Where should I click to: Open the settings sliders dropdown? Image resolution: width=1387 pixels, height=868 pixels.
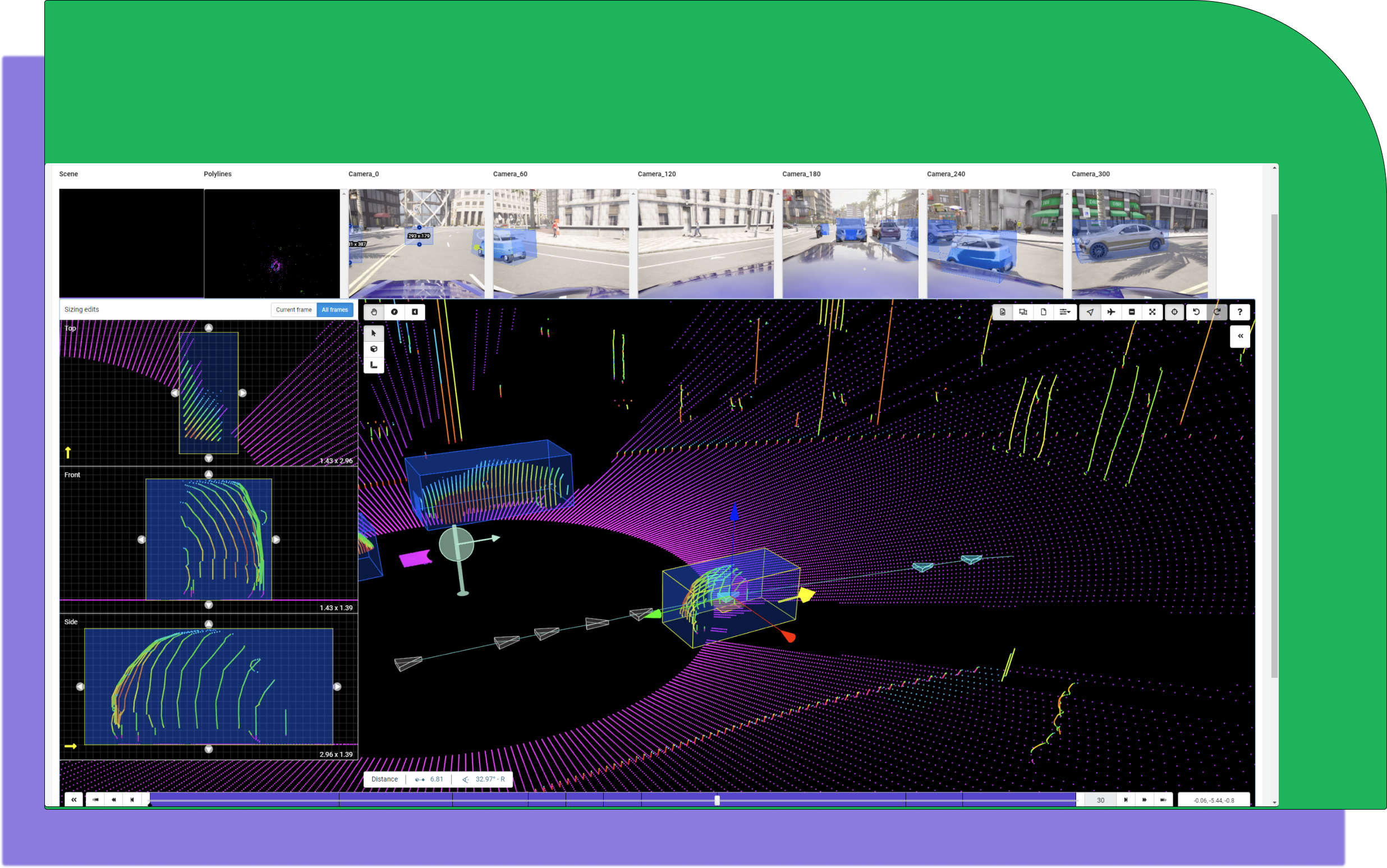pos(1065,312)
